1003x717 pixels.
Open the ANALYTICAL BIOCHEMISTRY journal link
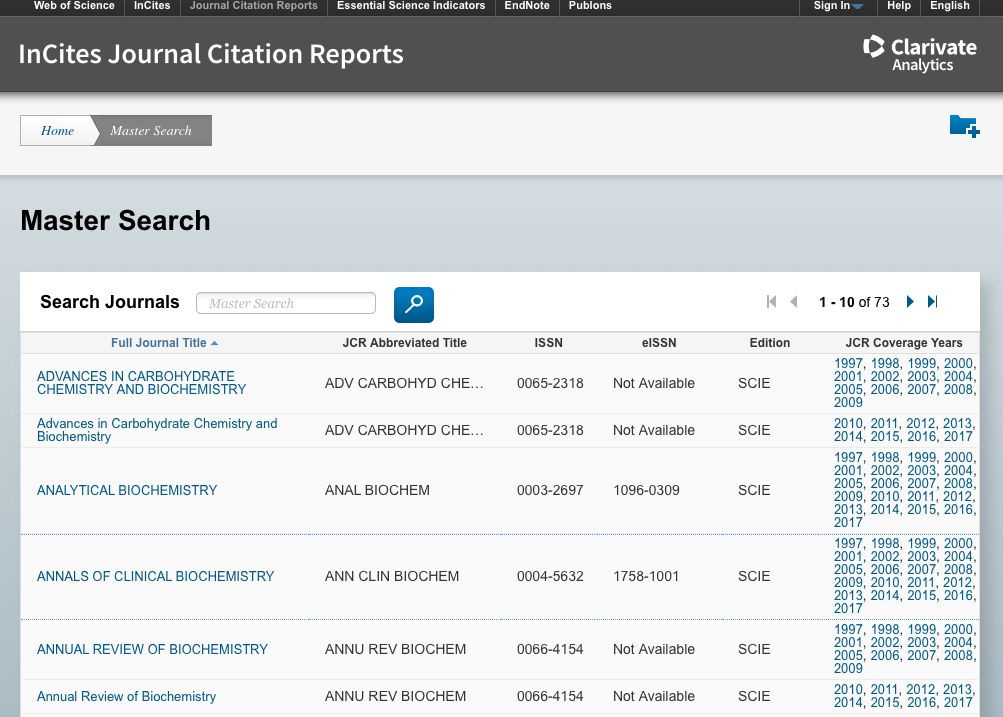127,490
